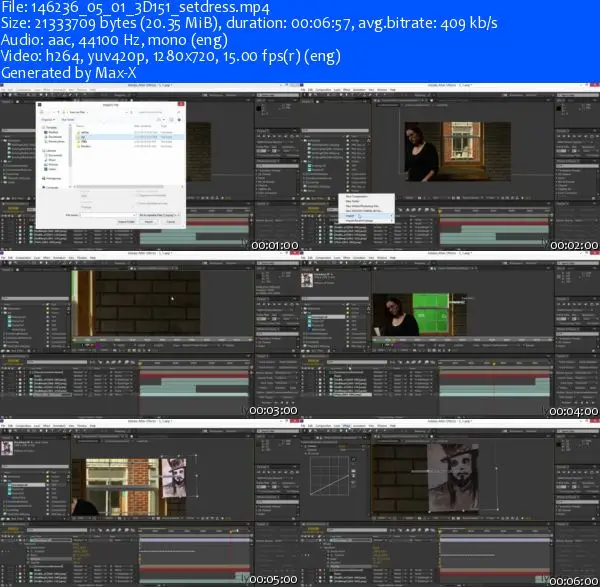Click Cancel in the Import File dialog

(171, 222)
